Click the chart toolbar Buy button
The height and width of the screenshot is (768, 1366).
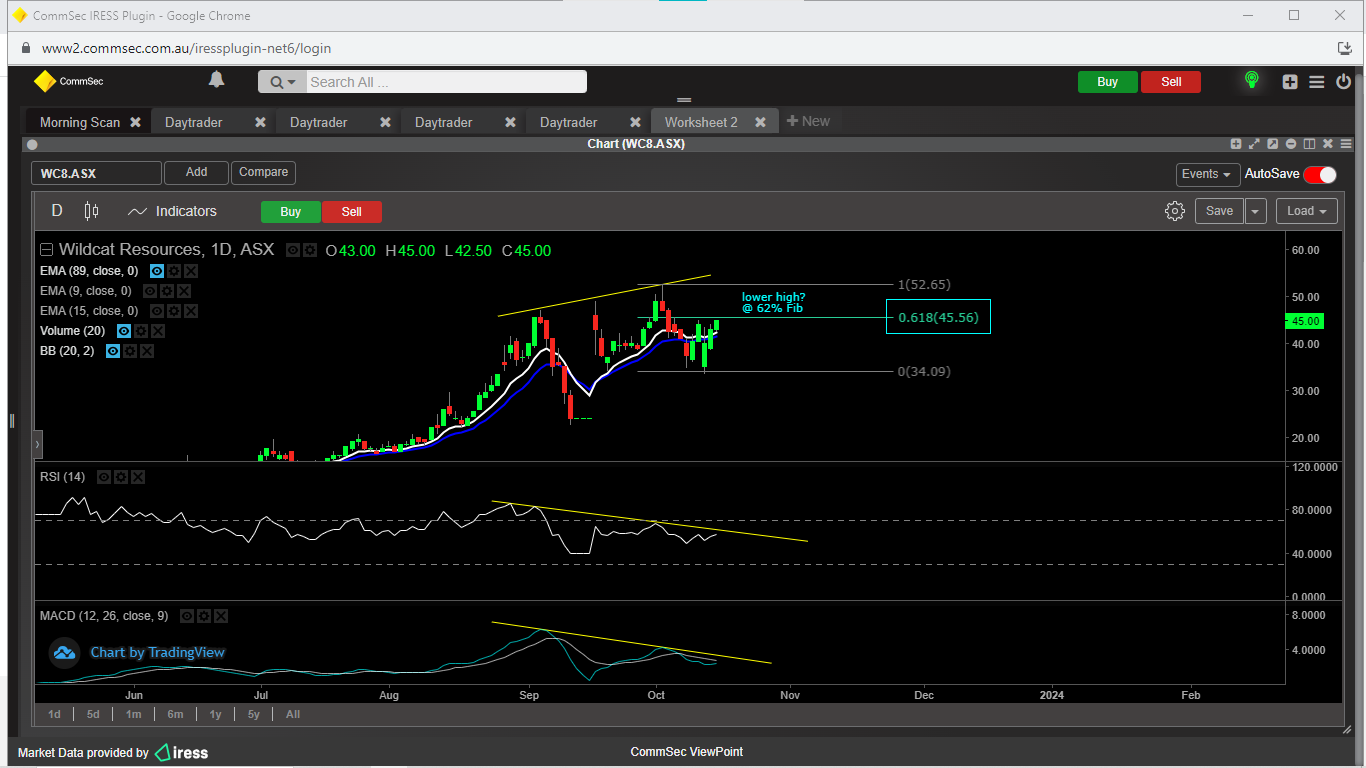[x=291, y=211]
